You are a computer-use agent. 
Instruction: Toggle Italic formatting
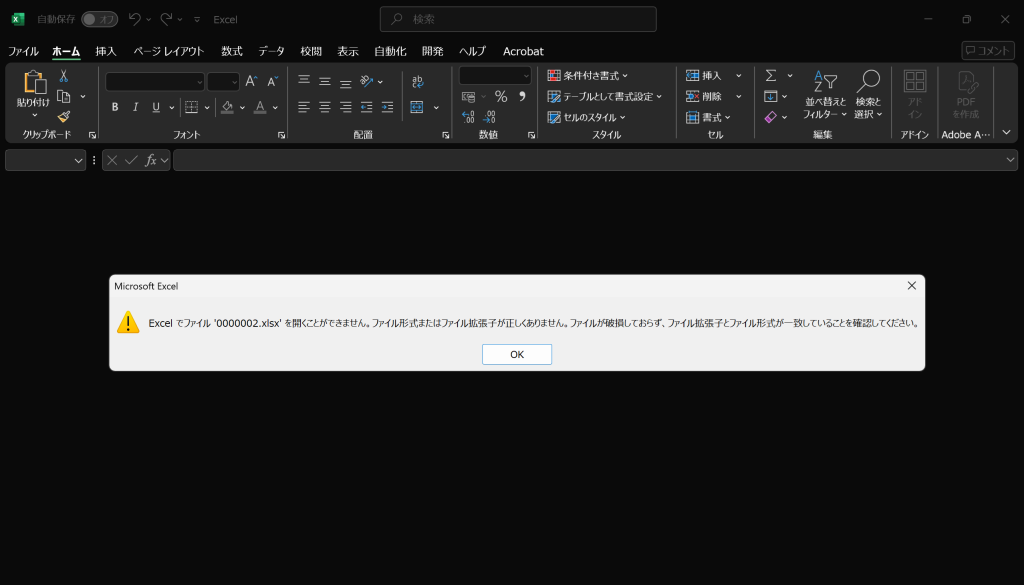click(x=135, y=107)
